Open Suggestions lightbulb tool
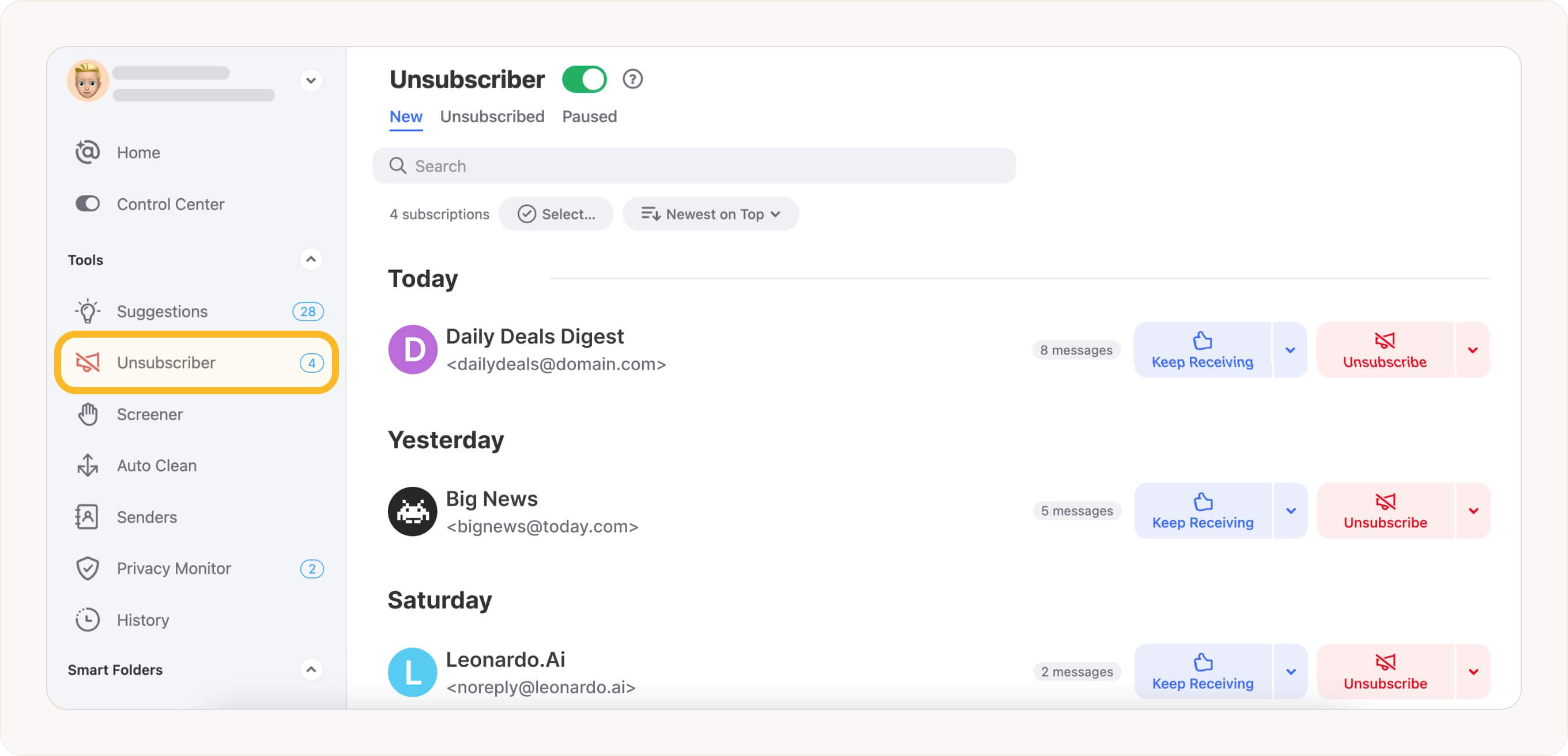Viewport: 1568px width, 756px height. pyautogui.click(x=196, y=311)
